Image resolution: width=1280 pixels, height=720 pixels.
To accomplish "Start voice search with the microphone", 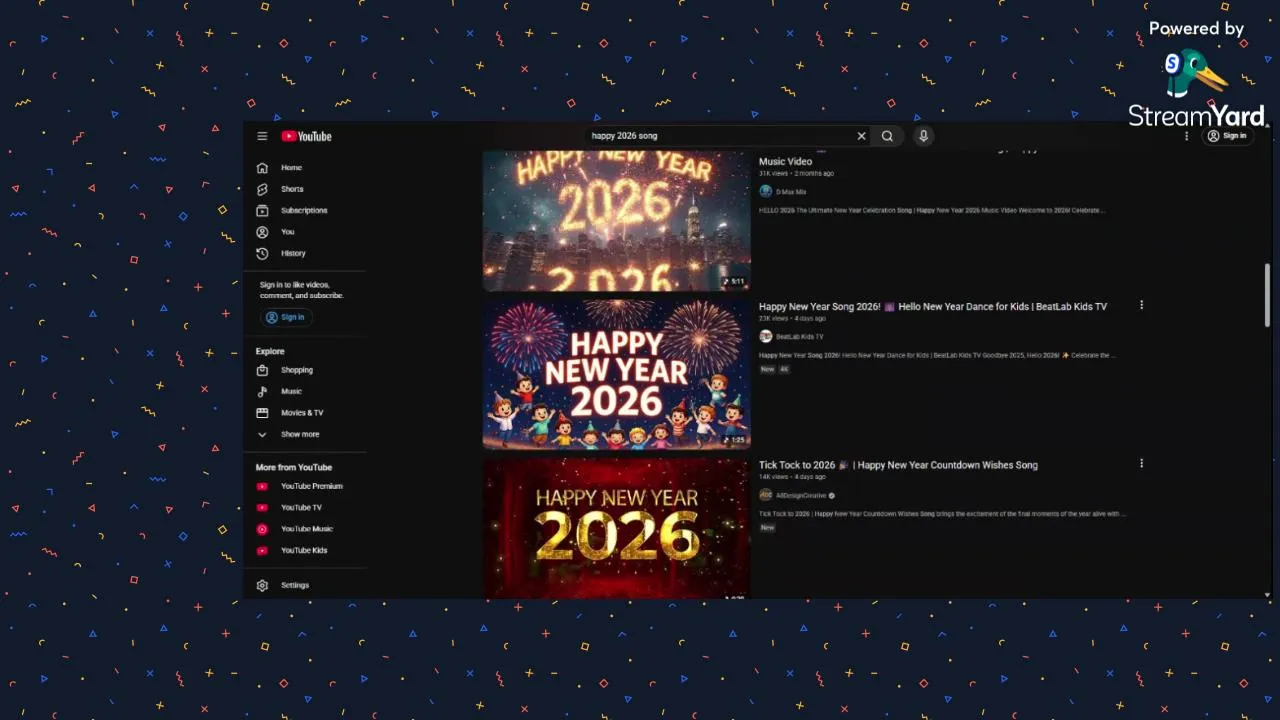I will click(923, 136).
